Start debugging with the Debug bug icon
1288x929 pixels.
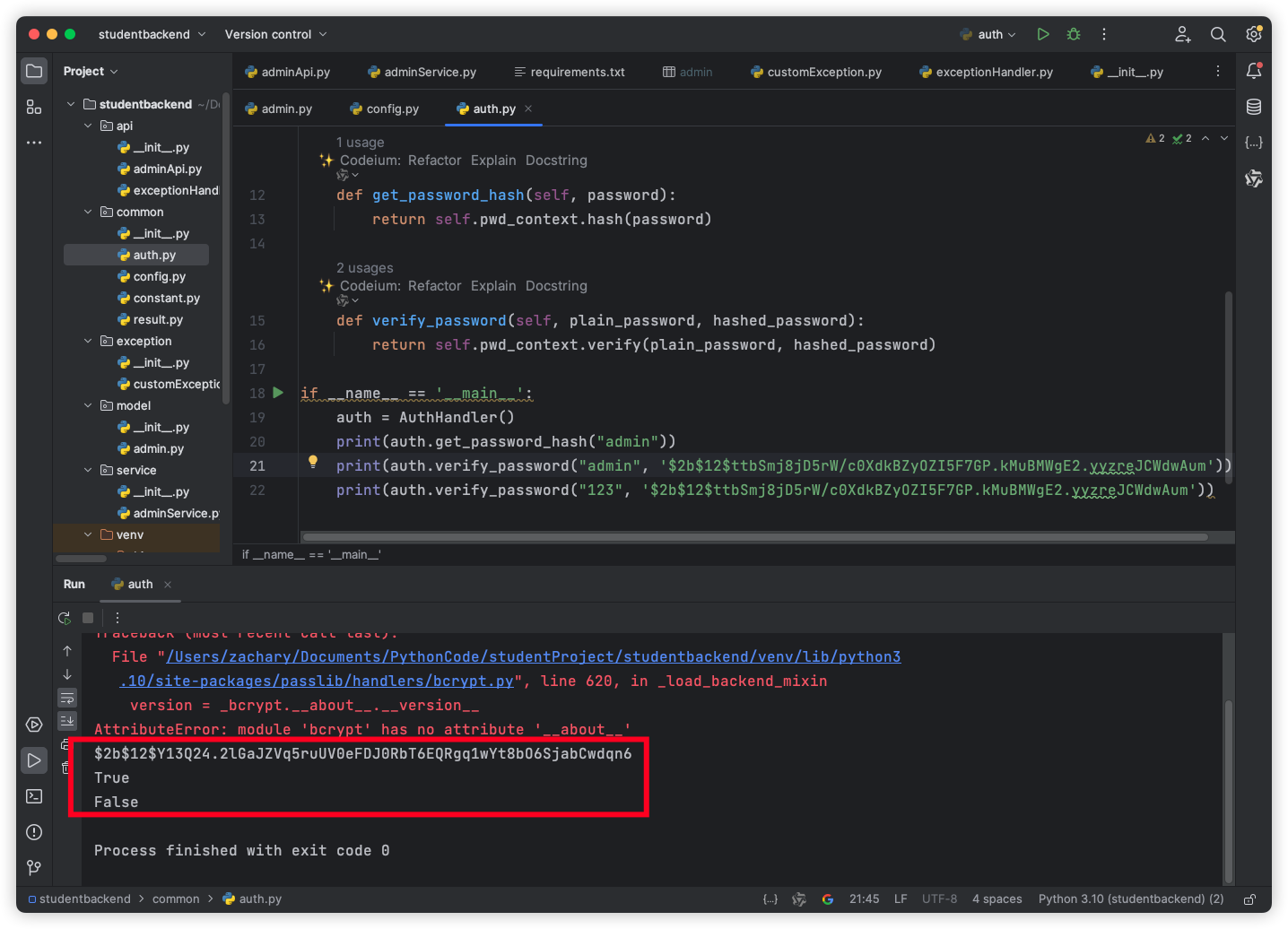pyautogui.click(x=1074, y=34)
